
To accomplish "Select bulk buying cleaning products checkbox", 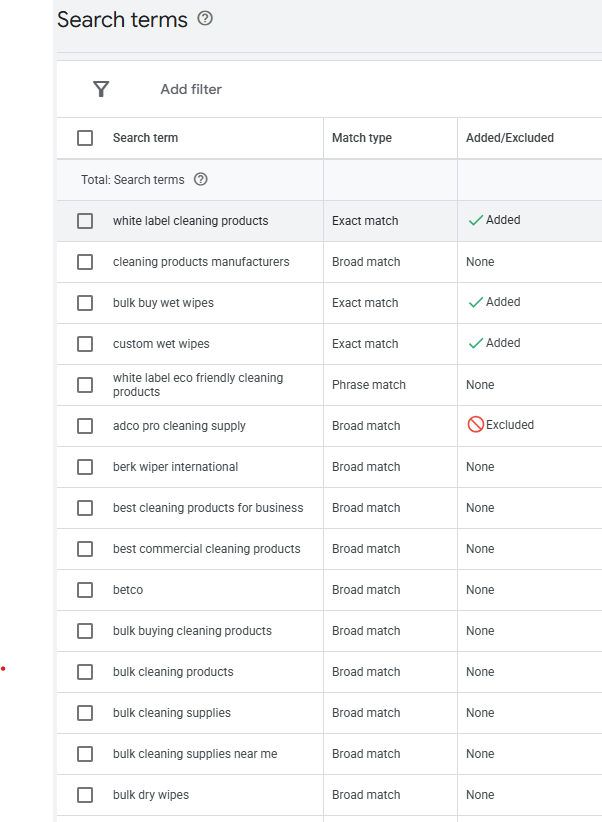I will (85, 631).
